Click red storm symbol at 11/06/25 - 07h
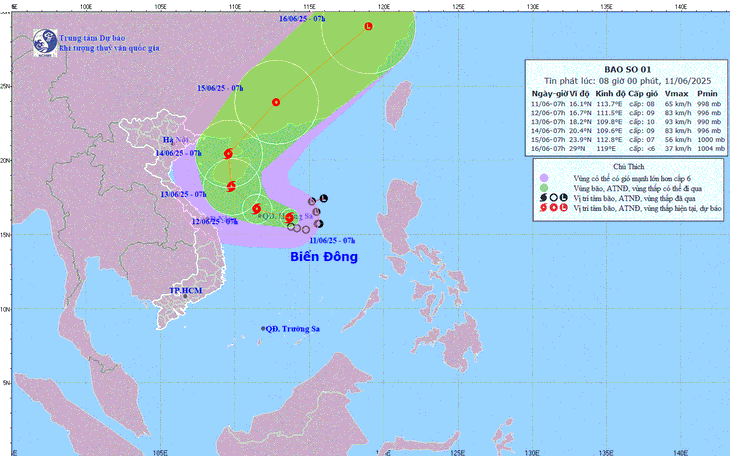The height and width of the screenshot is (456, 730). pos(289,218)
